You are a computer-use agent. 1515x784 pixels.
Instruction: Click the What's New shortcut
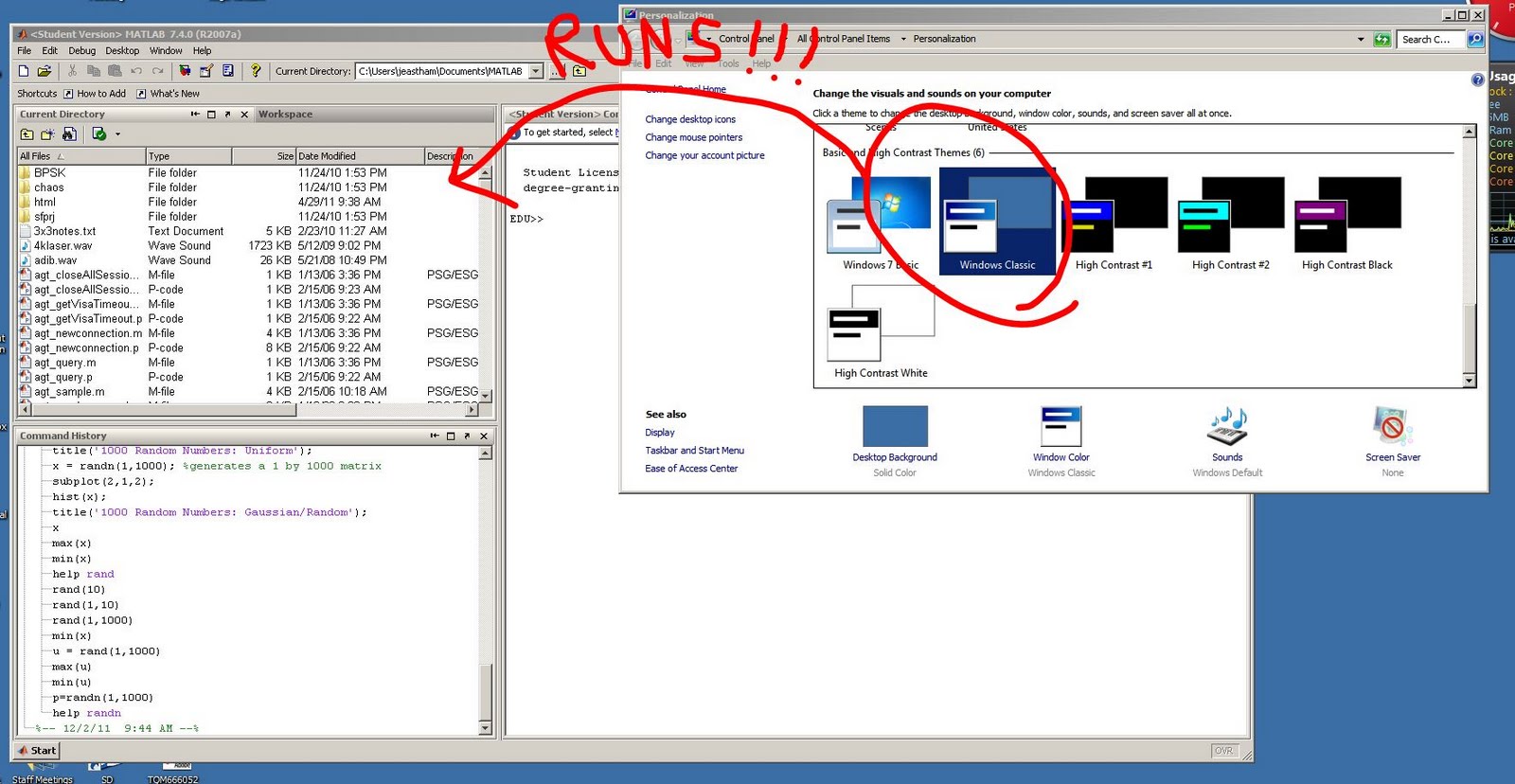click(169, 94)
